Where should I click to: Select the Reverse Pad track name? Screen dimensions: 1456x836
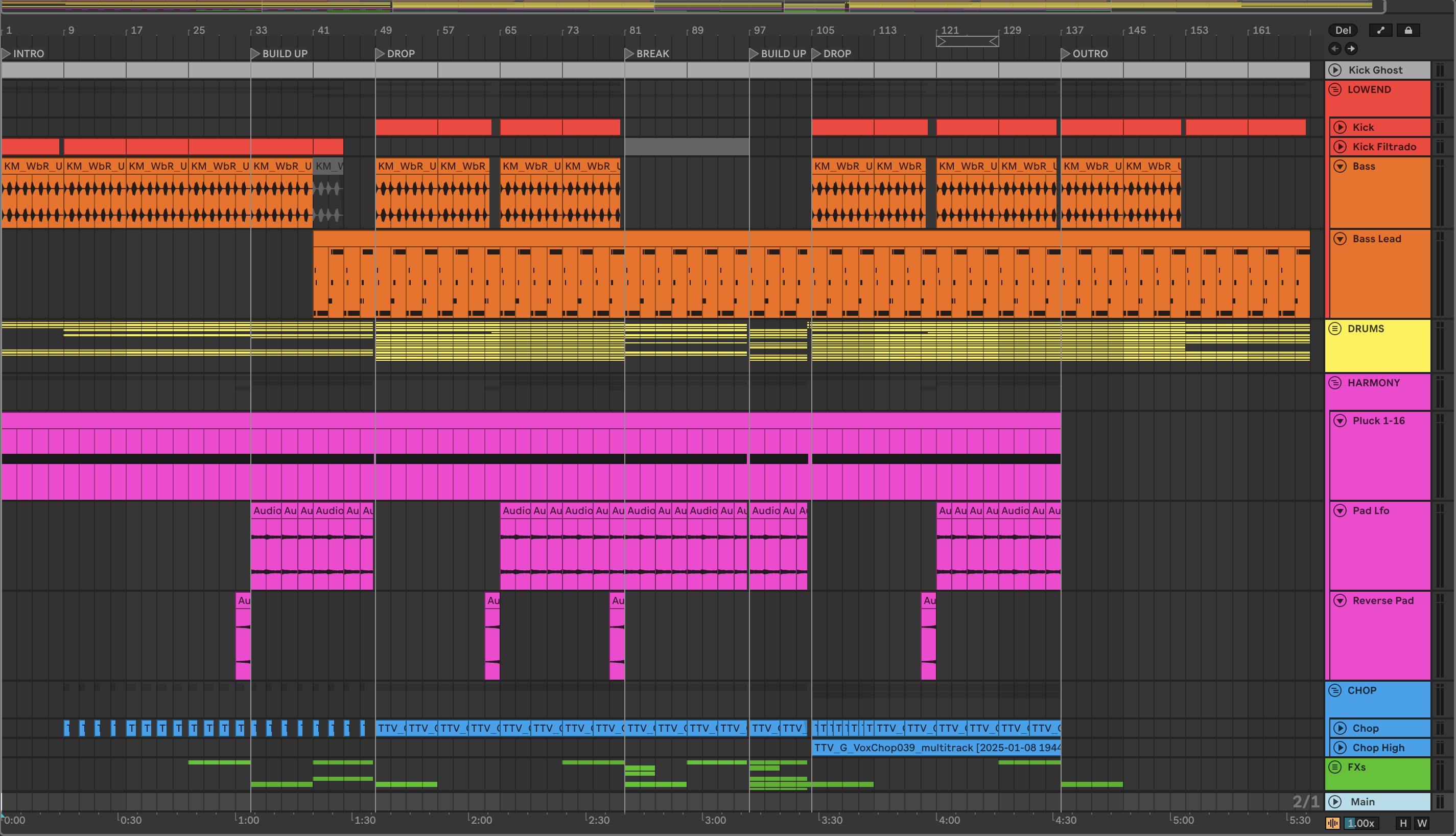[x=1383, y=601]
